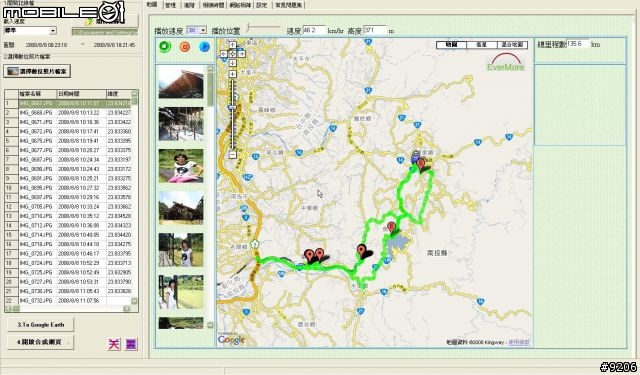Click the 播放位置 playback position slider
640x375 pixels.
[x=264, y=28]
